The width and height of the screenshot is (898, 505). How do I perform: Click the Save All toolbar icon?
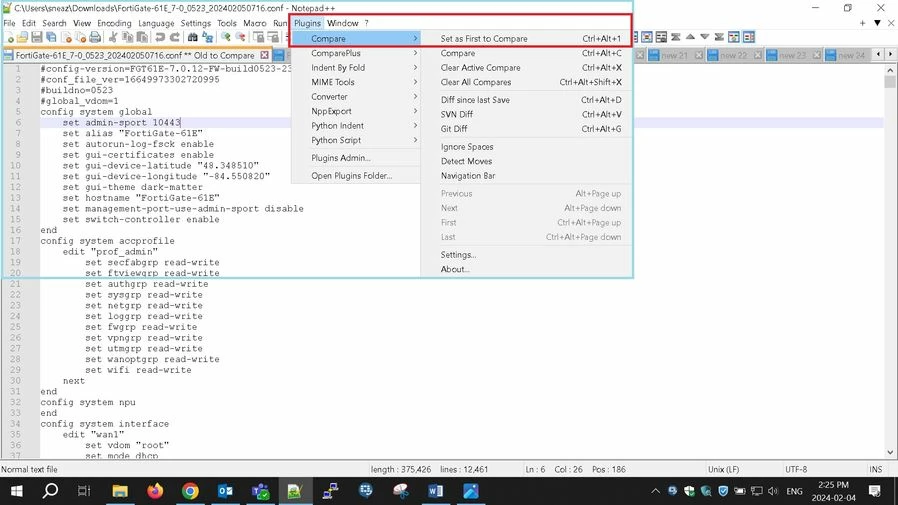click(x=51, y=38)
